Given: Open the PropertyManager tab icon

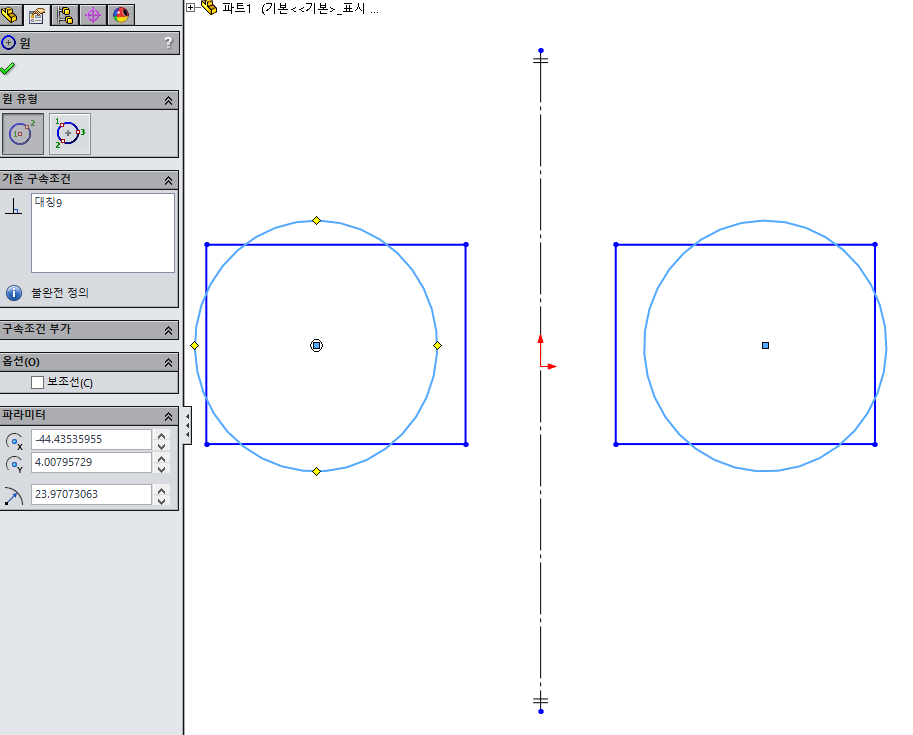Looking at the screenshot, I should [37, 15].
